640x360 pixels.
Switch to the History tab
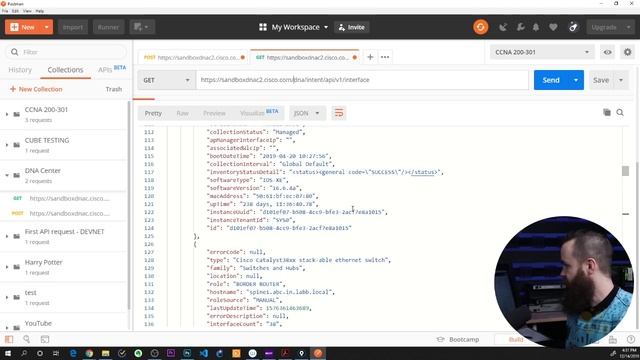(x=20, y=70)
